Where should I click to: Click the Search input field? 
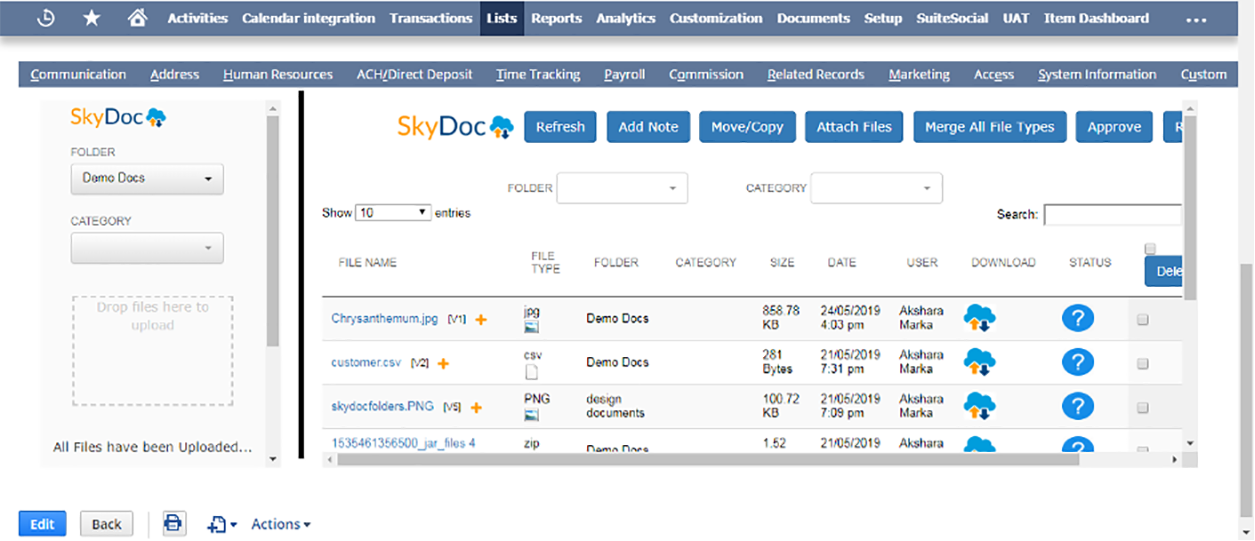coord(1112,214)
